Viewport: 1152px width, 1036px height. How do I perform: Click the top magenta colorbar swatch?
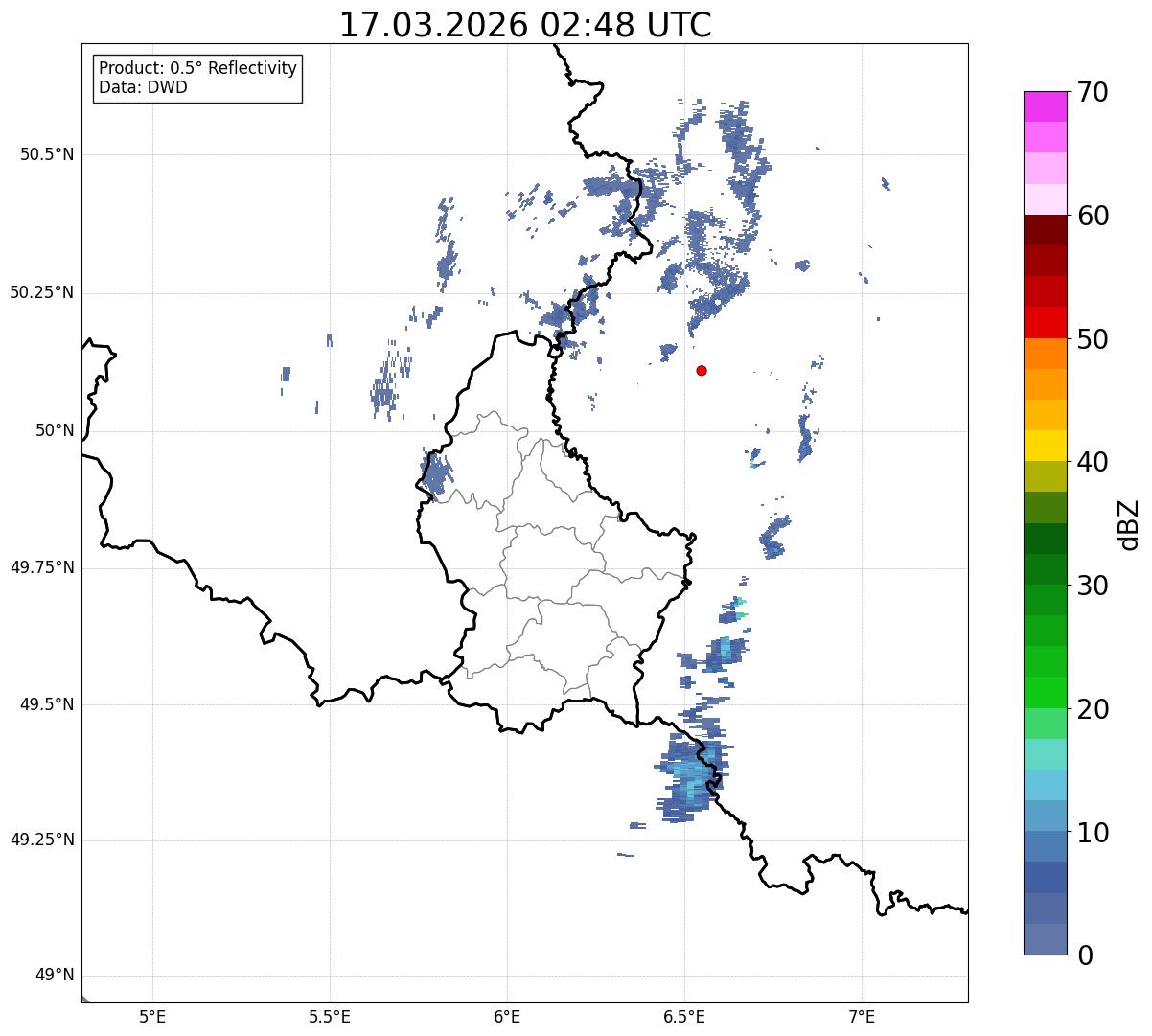point(1045,106)
